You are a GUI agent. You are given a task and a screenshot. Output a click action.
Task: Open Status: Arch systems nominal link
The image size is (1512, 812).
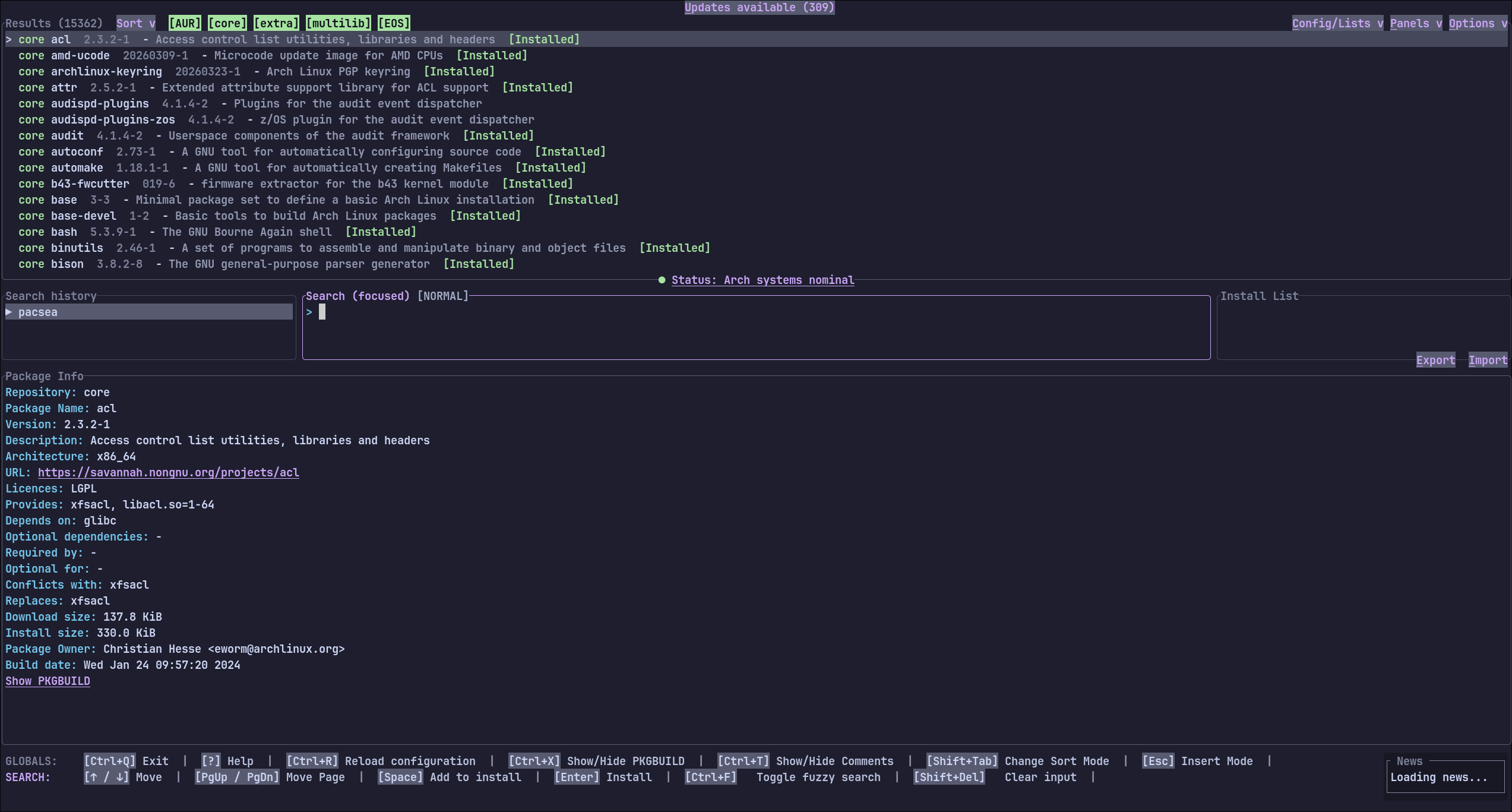coord(763,280)
